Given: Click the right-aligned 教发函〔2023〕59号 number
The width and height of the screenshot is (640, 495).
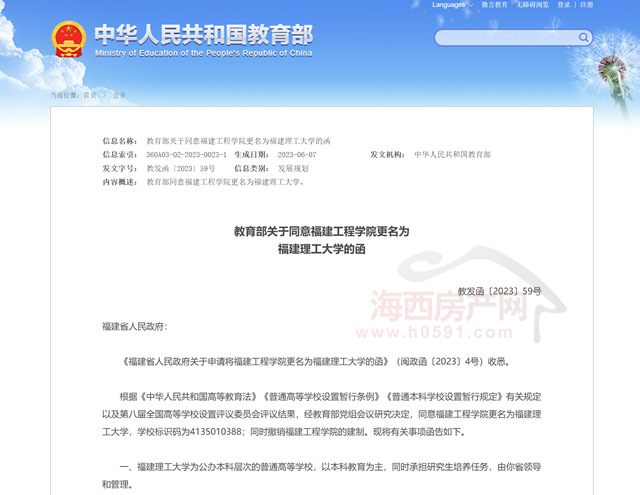Looking at the screenshot, I should (499, 291).
